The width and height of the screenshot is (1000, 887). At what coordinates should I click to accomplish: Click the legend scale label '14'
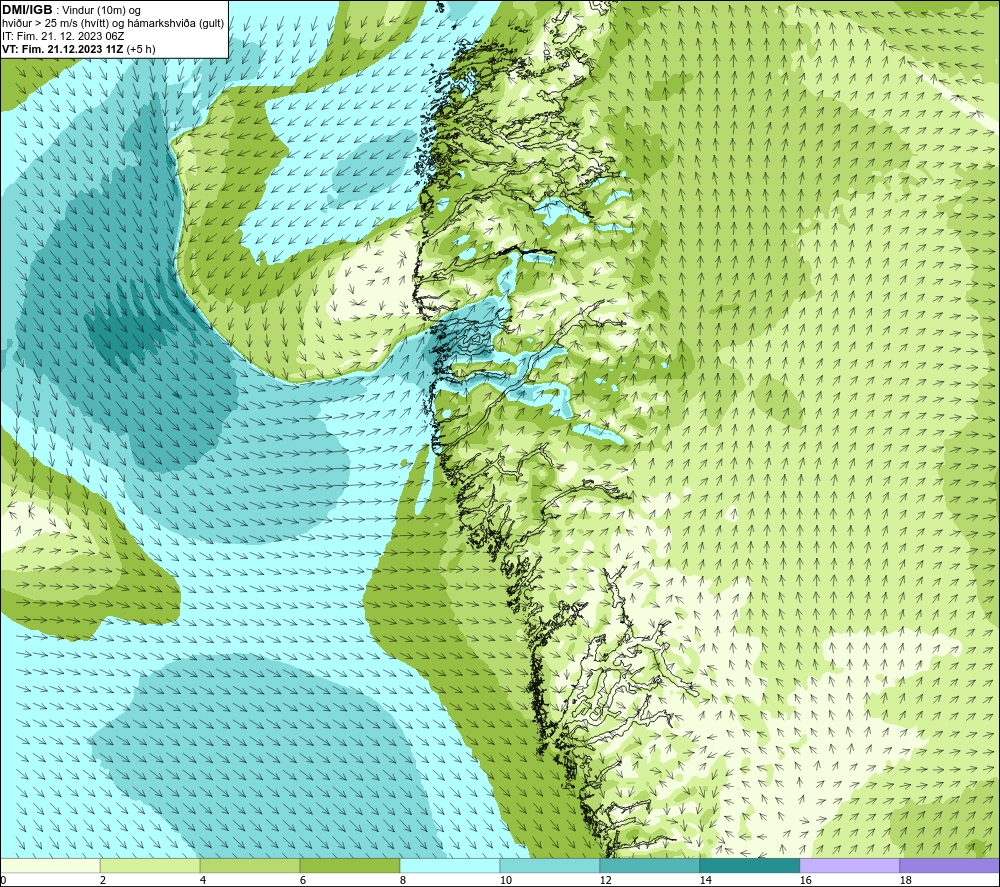pos(705,880)
